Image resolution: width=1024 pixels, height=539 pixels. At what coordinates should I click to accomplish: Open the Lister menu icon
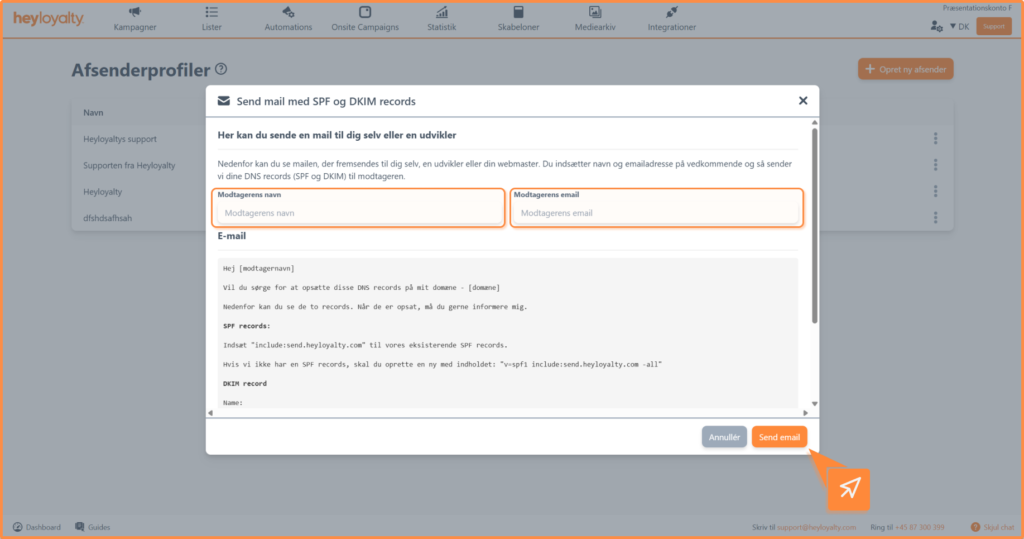(211, 12)
